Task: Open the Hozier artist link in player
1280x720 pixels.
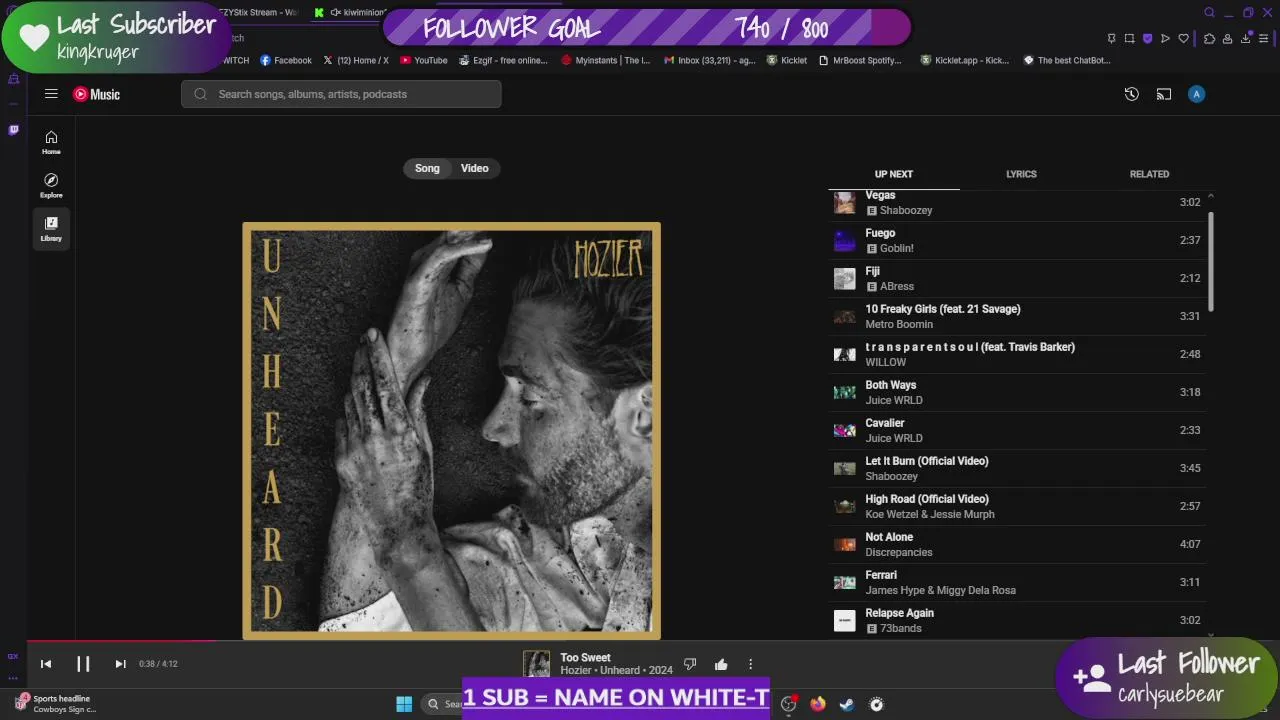Action: 575,670
